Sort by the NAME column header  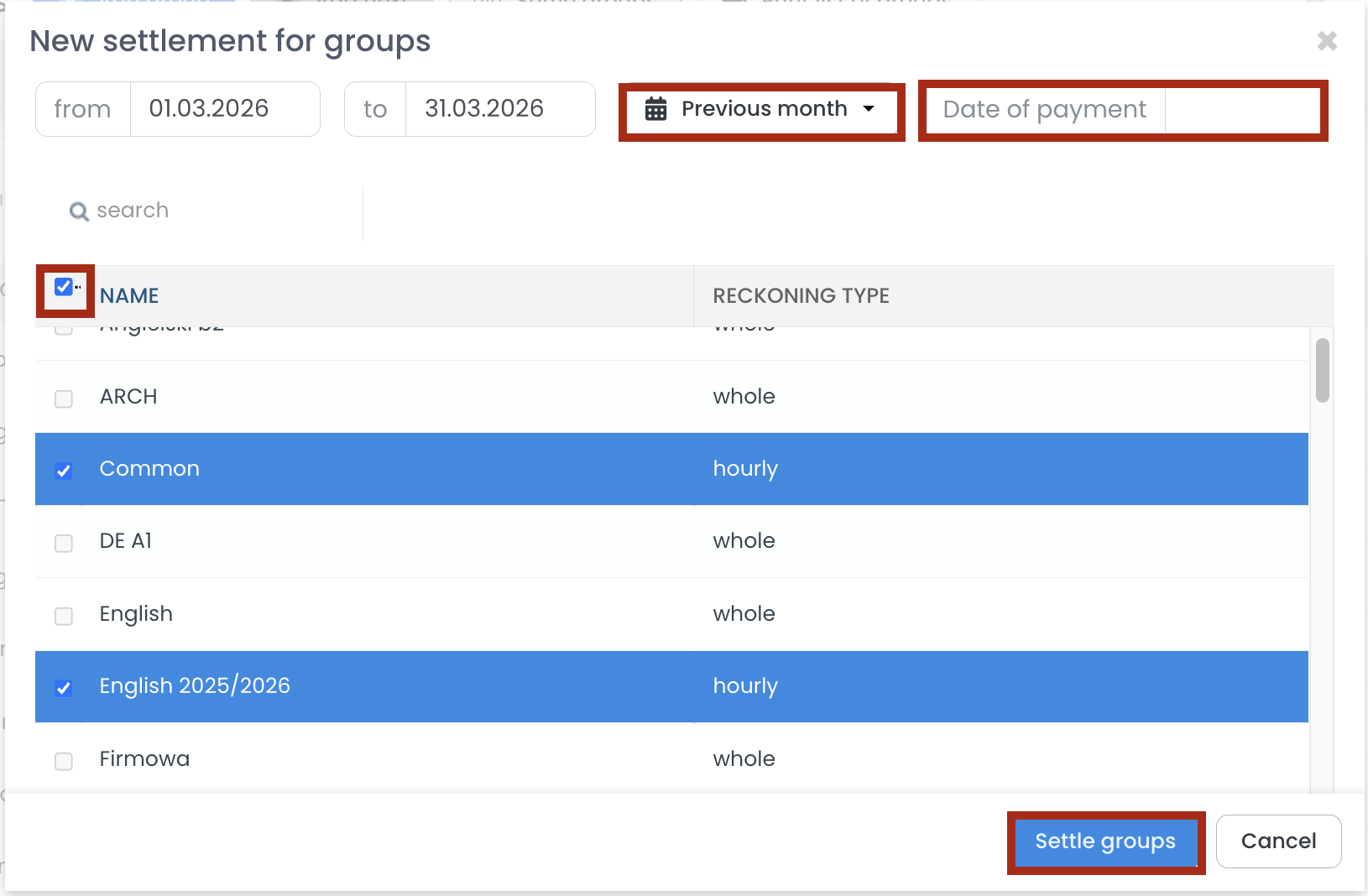click(129, 296)
